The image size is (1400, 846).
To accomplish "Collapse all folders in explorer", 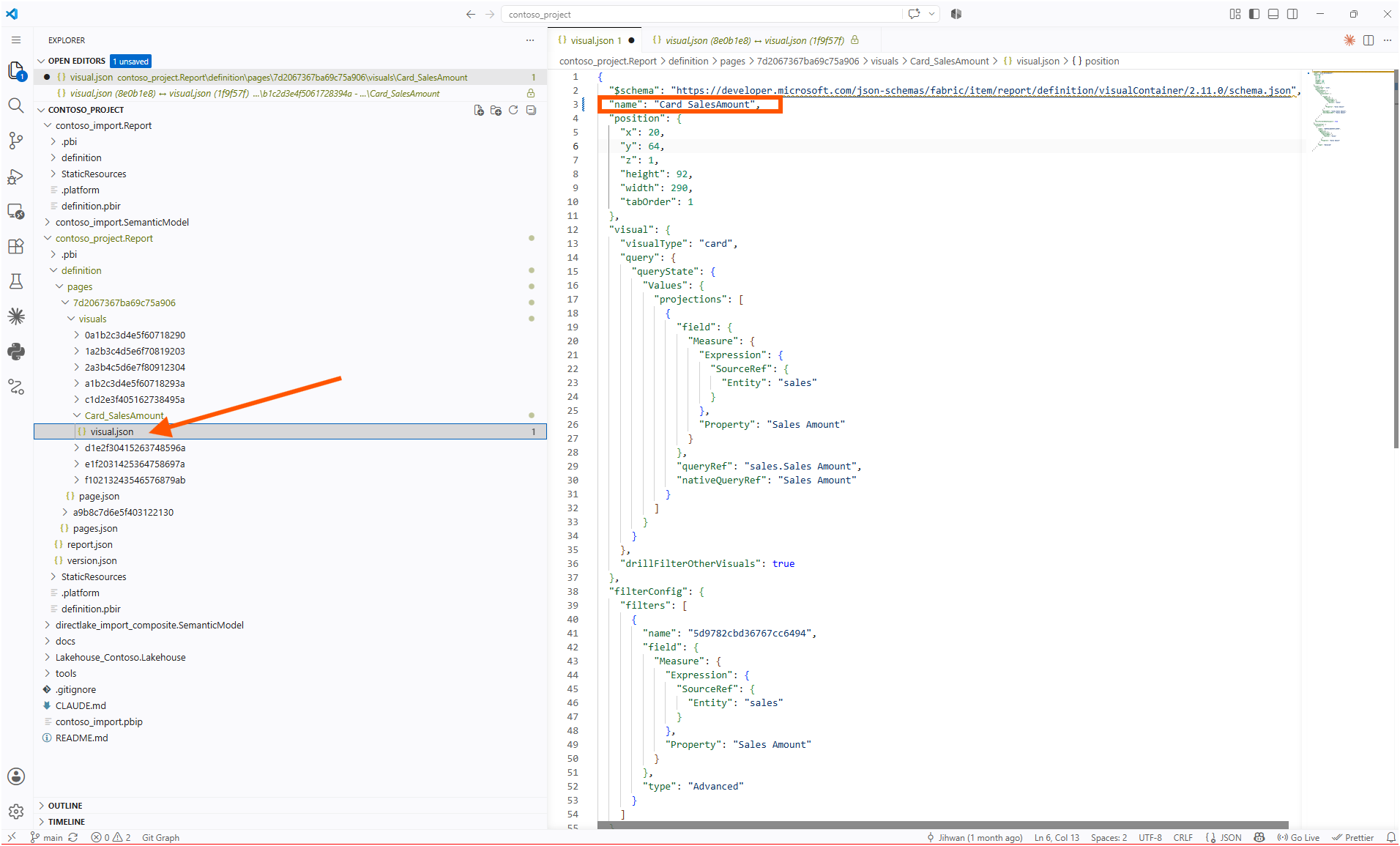I will pyautogui.click(x=531, y=110).
